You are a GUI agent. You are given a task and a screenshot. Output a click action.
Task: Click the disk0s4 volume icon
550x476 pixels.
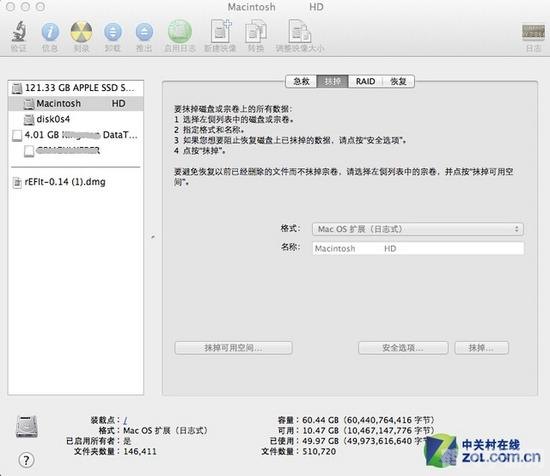coord(29,120)
